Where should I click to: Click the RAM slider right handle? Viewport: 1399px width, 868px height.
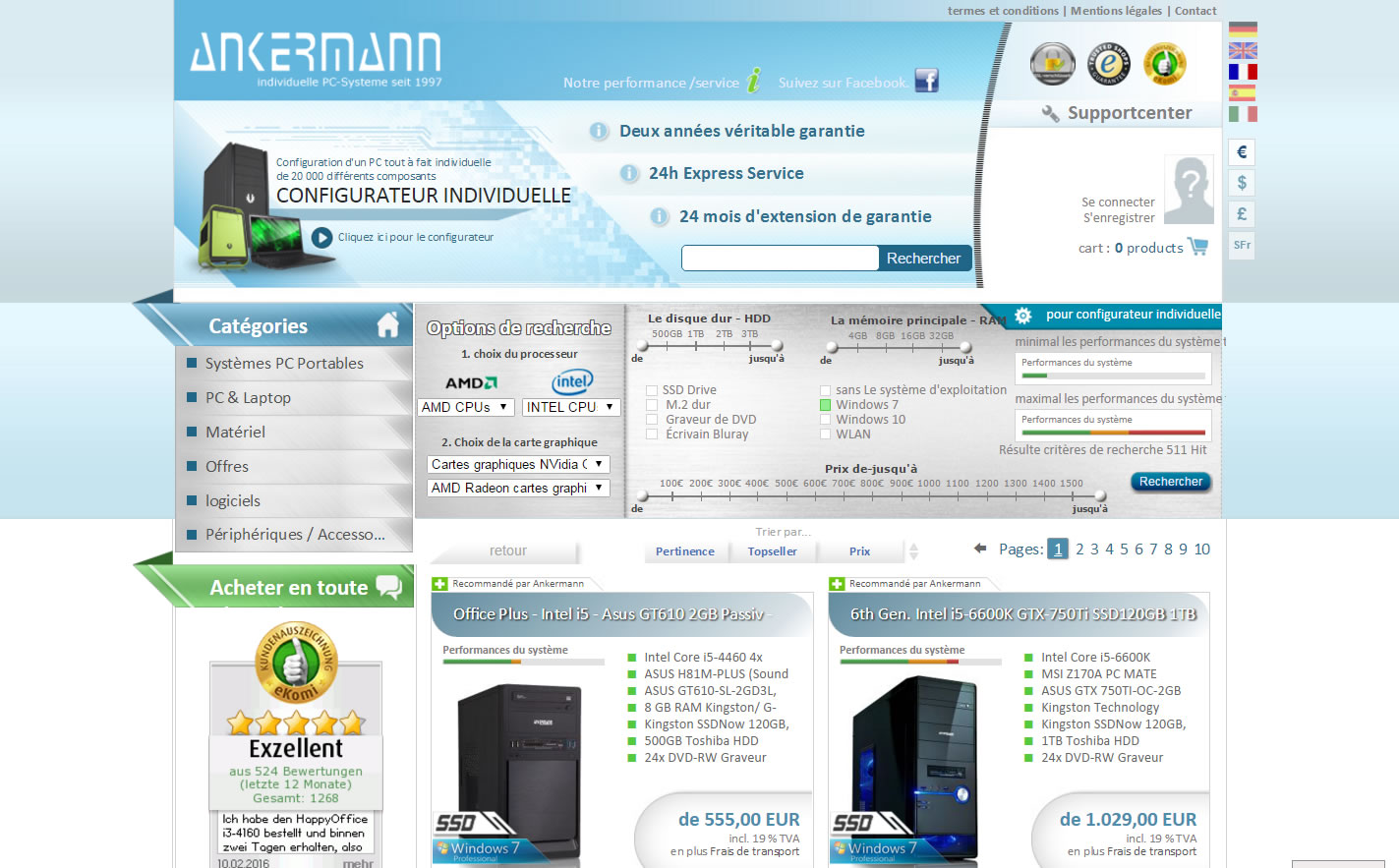click(965, 347)
